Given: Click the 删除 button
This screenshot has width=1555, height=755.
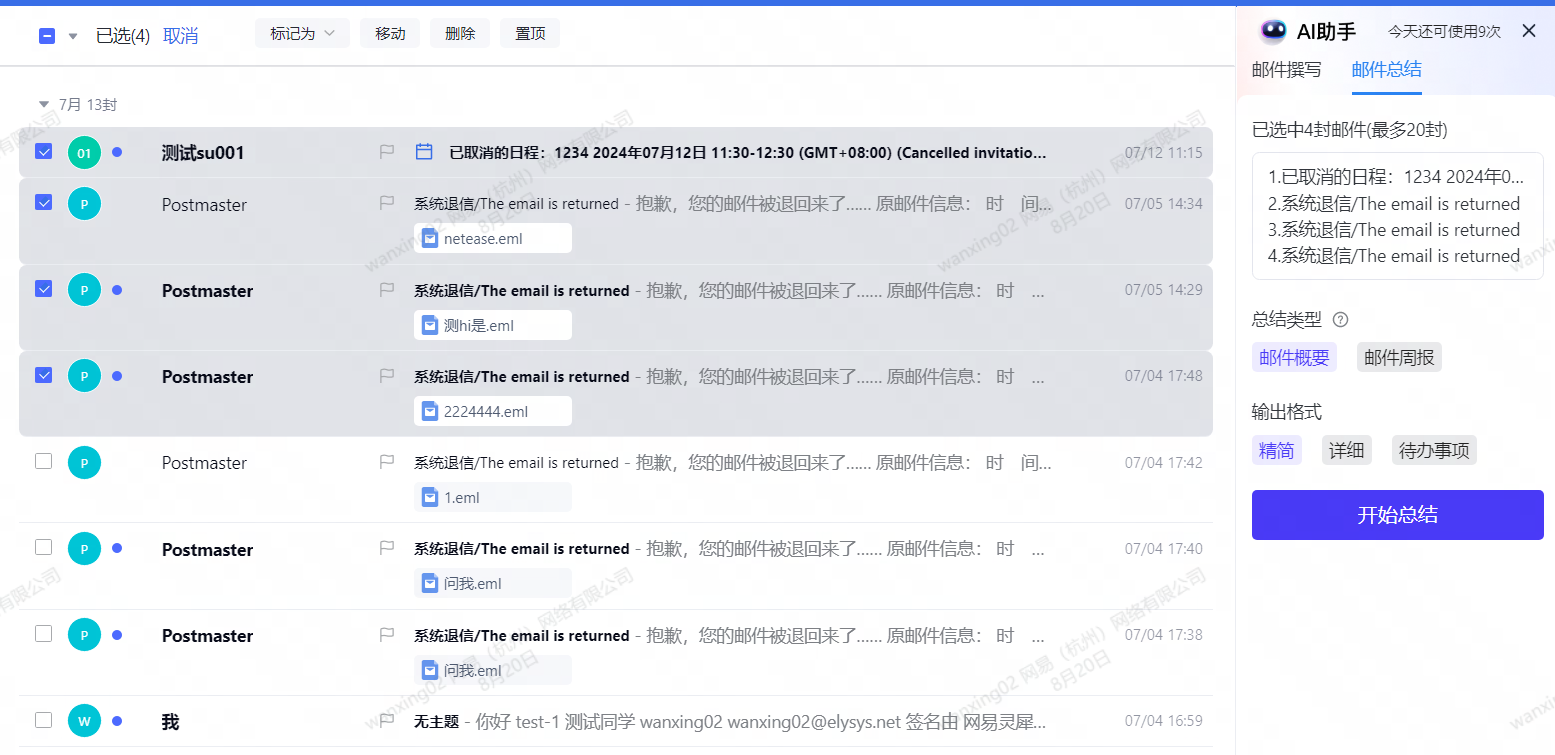Looking at the screenshot, I should pos(460,33).
